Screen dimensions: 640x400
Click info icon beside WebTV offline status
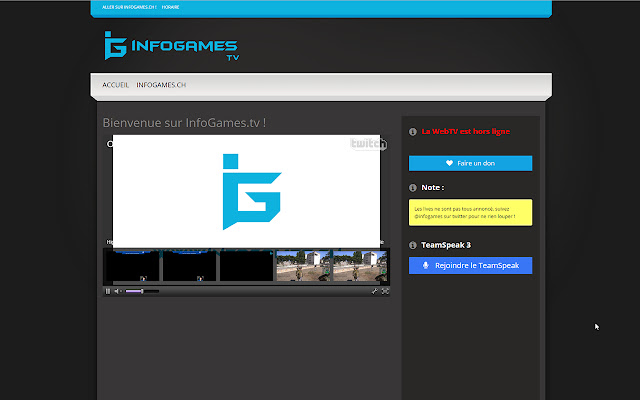point(414,131)
